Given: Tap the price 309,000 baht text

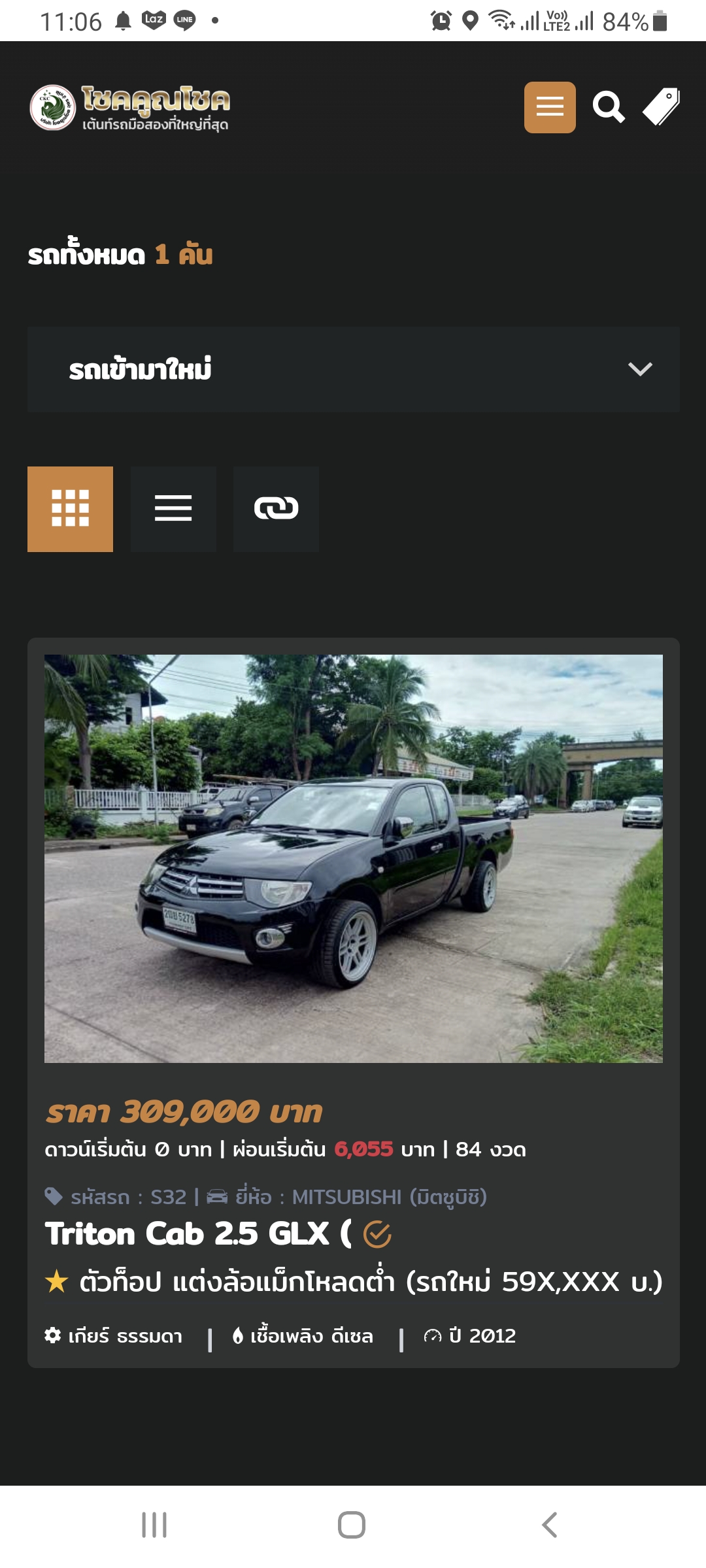Looking at the screenshot, I should (x=184, y=1112).
